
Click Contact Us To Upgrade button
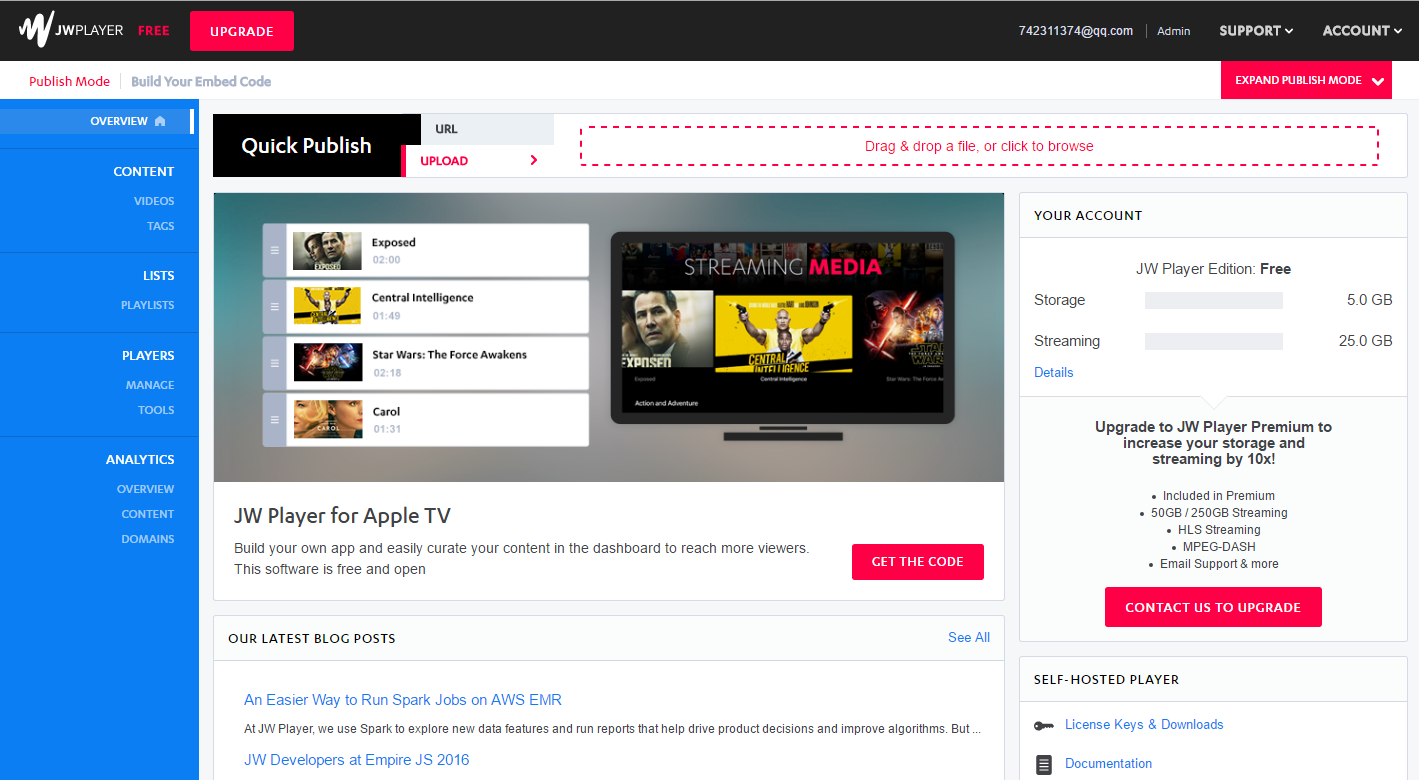[1213, 607]
